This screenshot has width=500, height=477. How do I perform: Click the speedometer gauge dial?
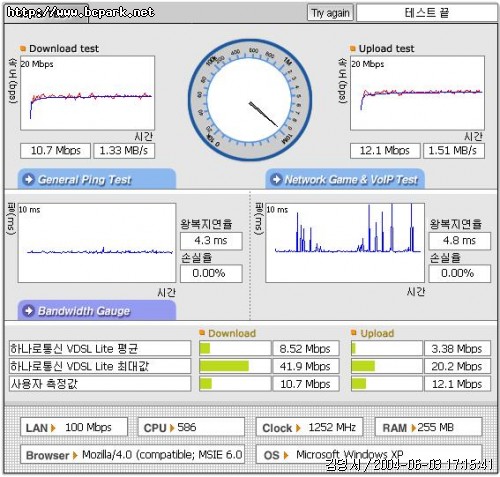point(250,100)
